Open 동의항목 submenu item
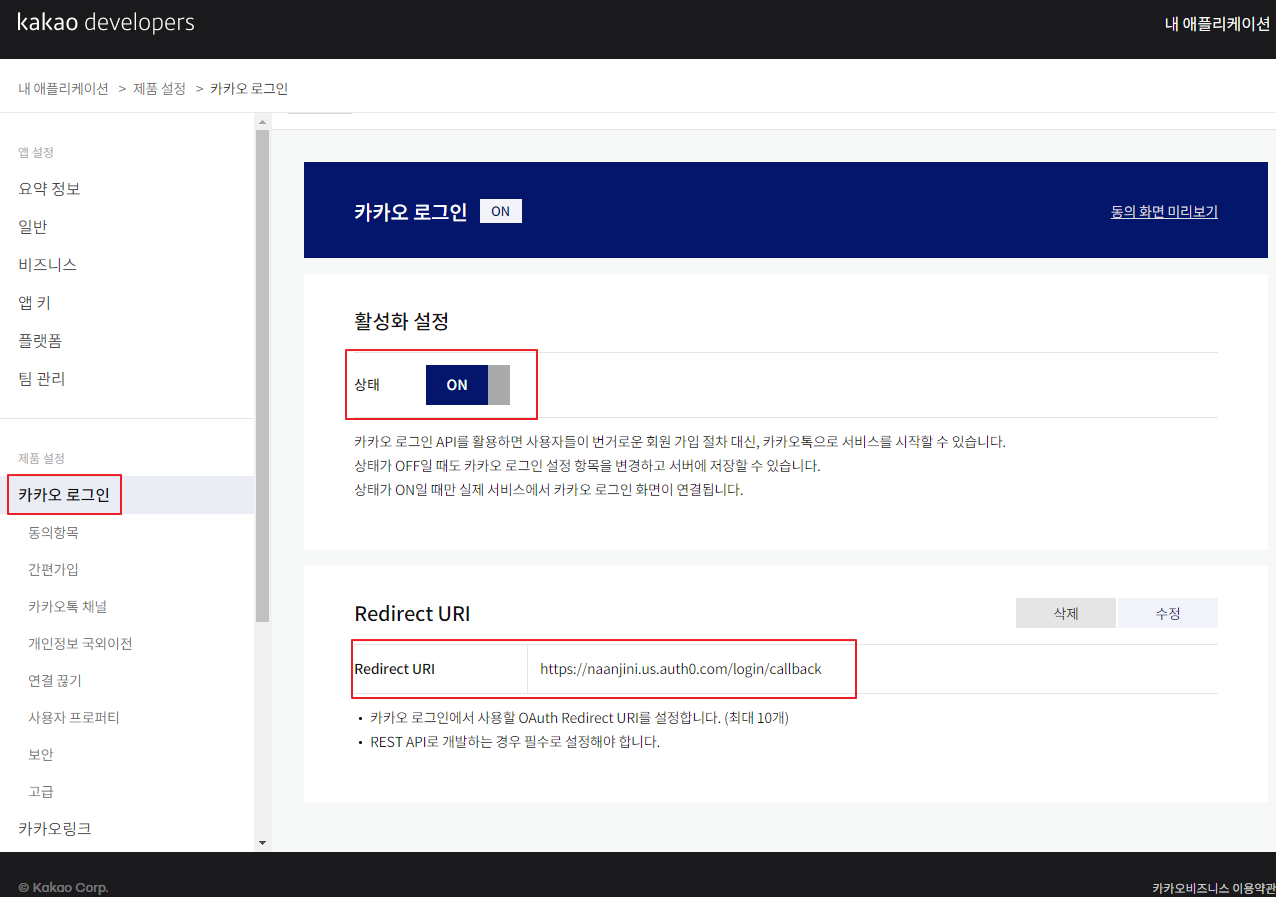The width and height of the screenshot is (1276, 897). (53, 532)
